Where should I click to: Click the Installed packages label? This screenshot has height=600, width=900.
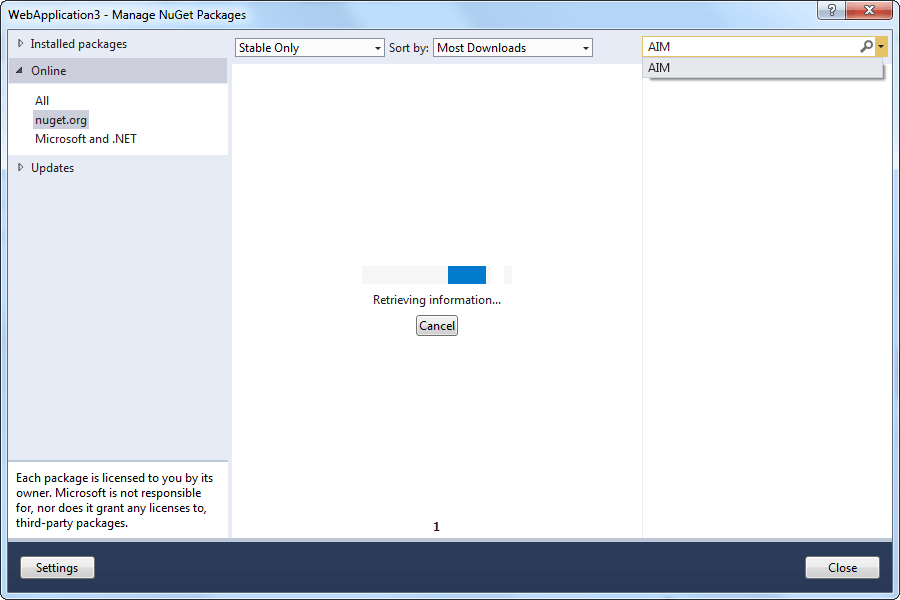(79, 44)
